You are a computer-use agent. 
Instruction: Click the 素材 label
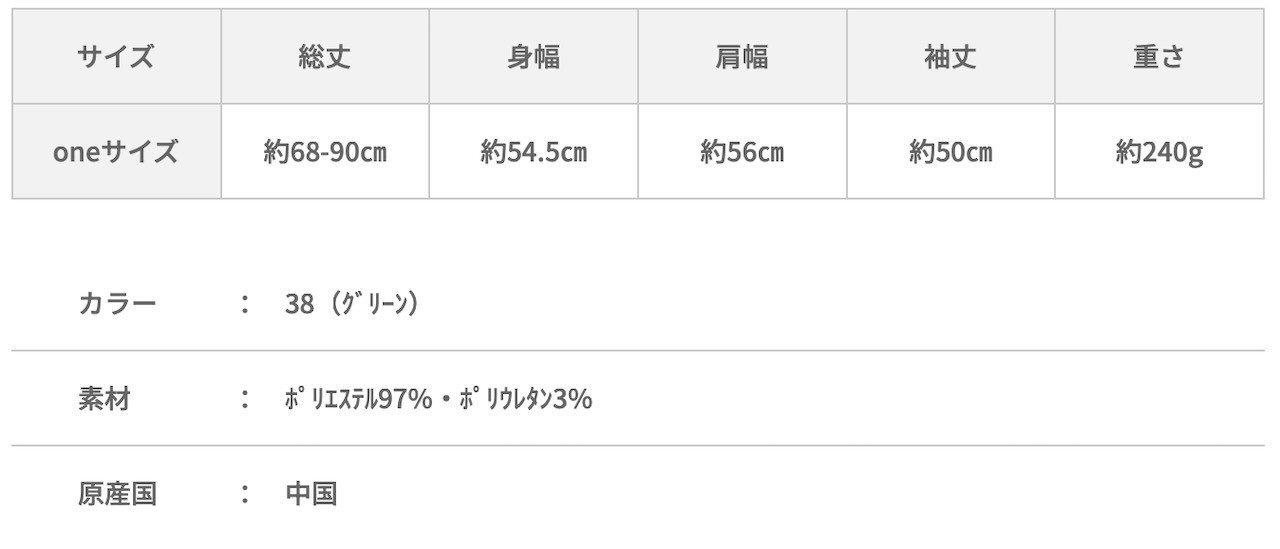[104, 399]
